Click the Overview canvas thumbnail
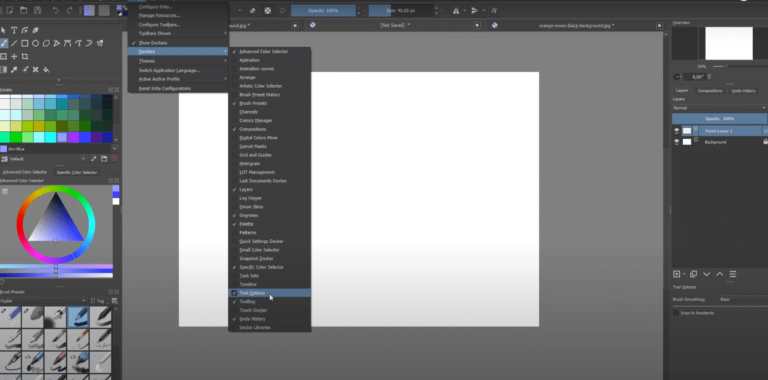The height and width of the screenshot is (380, 768). pyautogui.click(x=729, y=43)
